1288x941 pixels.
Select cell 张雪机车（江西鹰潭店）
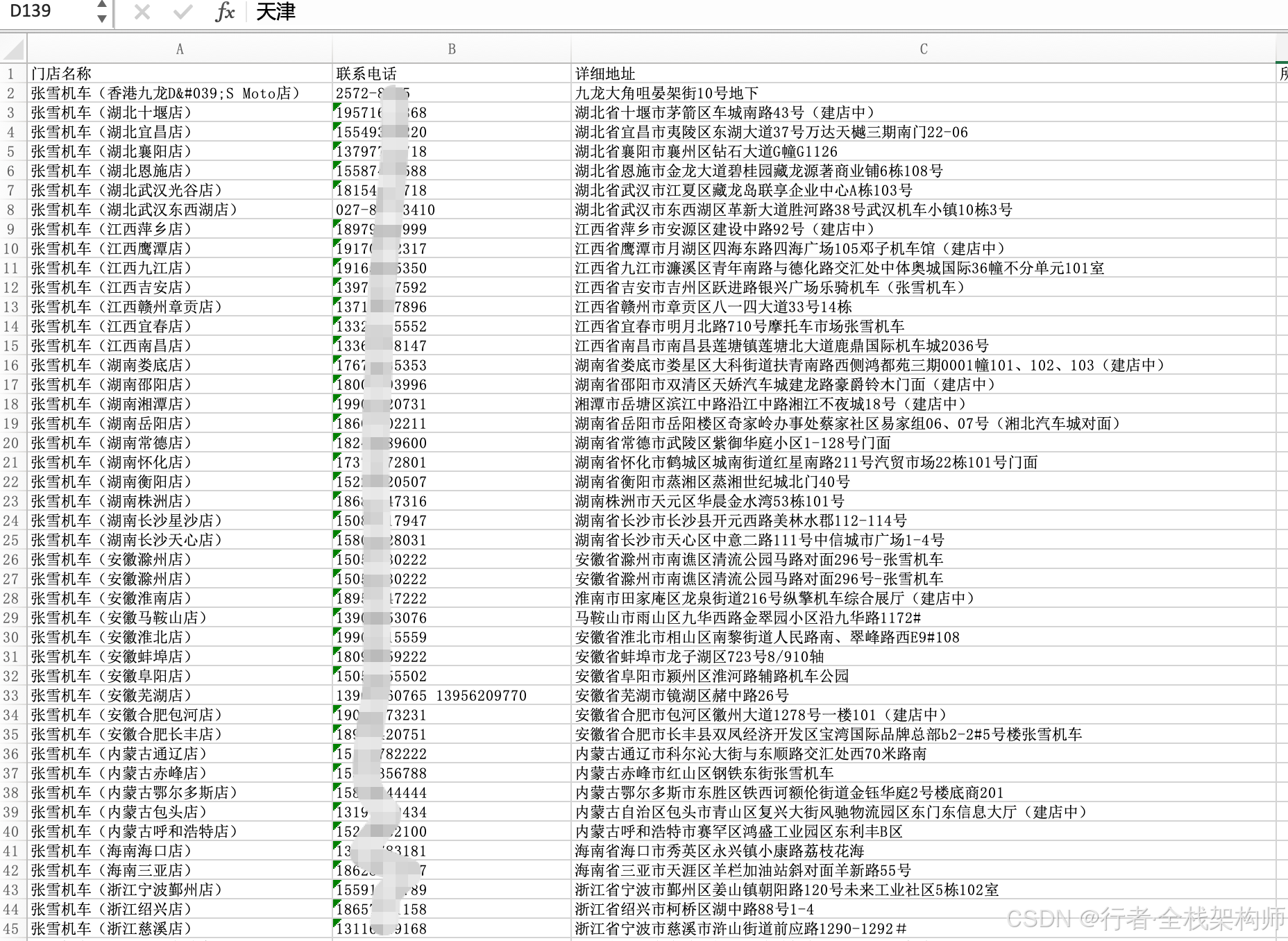180,248
